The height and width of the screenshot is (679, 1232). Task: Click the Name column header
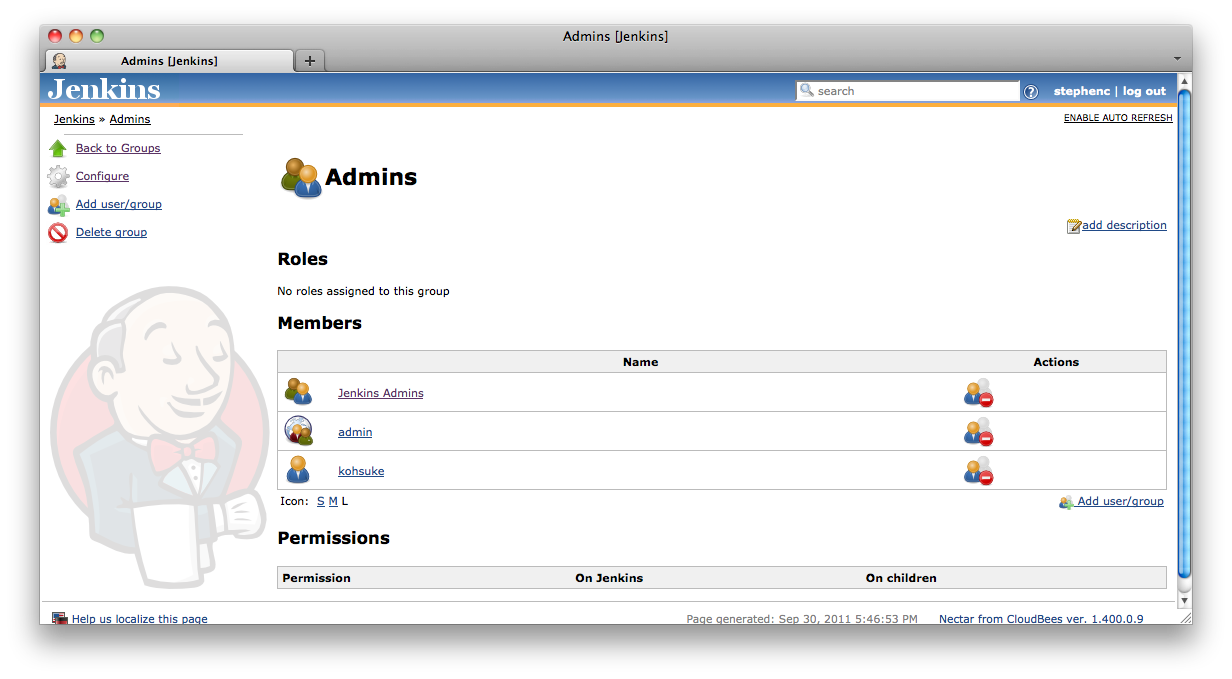pyautogui.click(x=640, y=362)
